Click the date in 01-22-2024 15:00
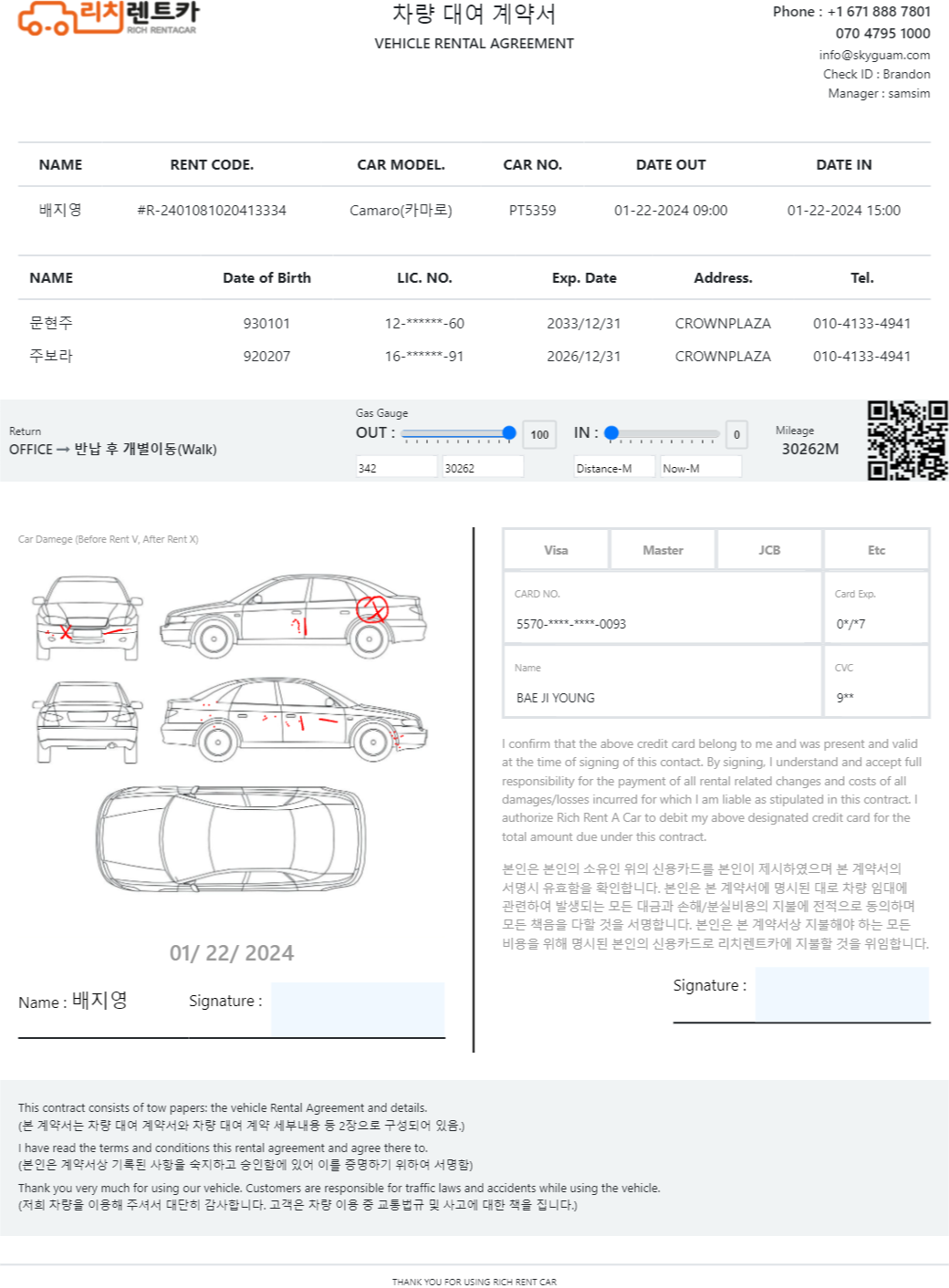The image size is (949, 1288). [844, 211]
